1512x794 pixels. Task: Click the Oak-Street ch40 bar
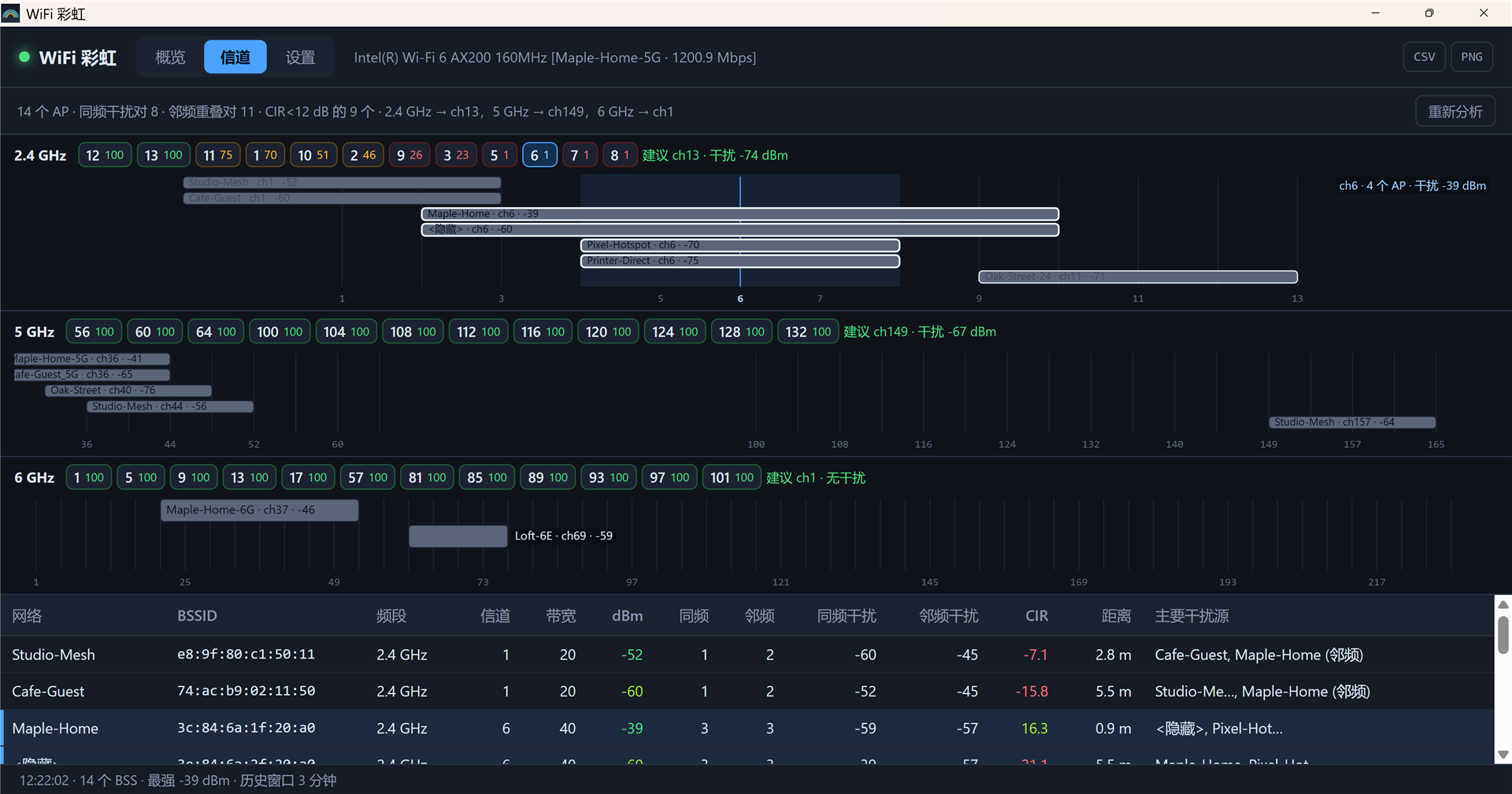click(128, 391)
